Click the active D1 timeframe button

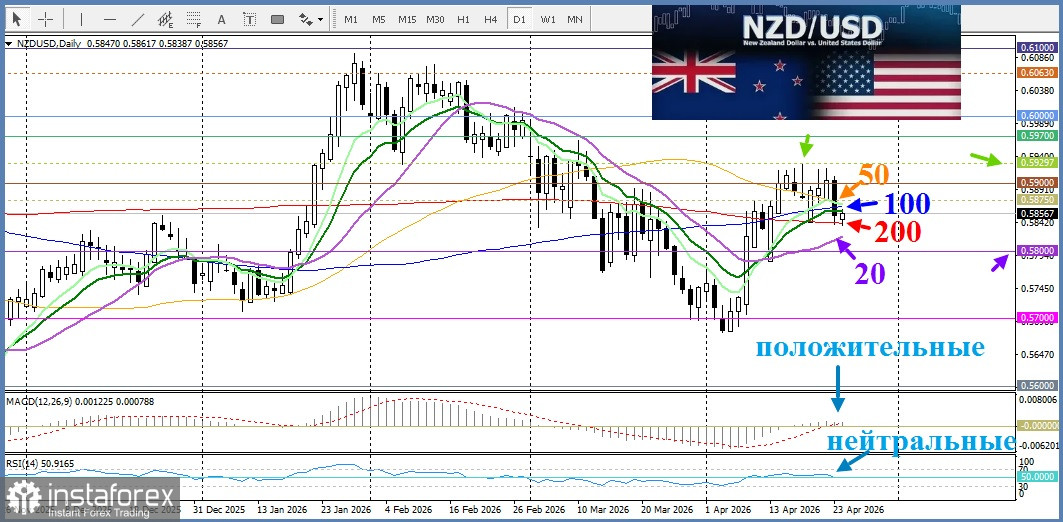pos(519,19)
